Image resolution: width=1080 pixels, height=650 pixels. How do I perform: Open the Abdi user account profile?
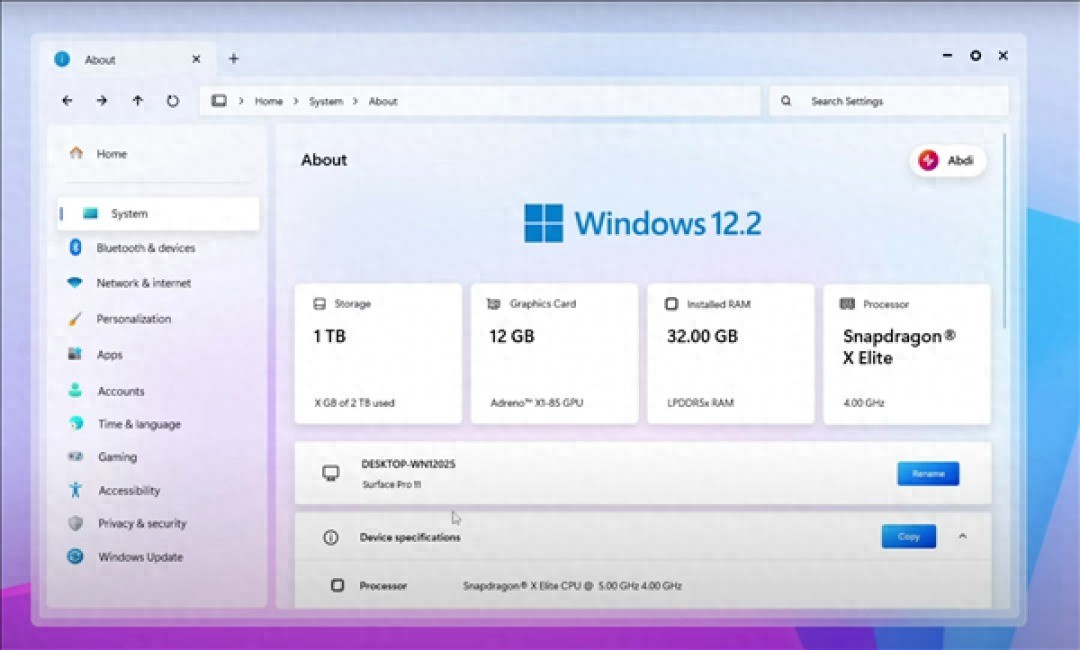tap(948, 161)
